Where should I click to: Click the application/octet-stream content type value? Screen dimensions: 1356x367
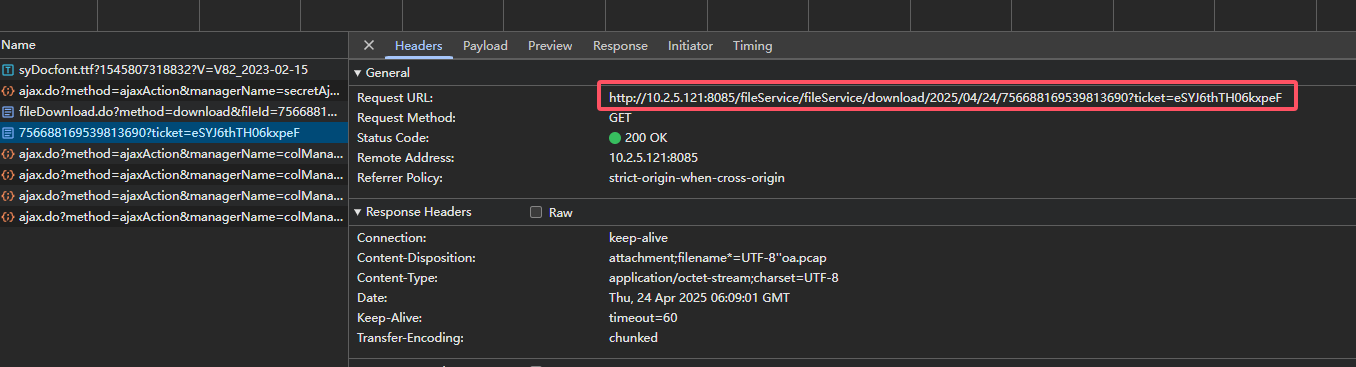click(x=724, y=278)
